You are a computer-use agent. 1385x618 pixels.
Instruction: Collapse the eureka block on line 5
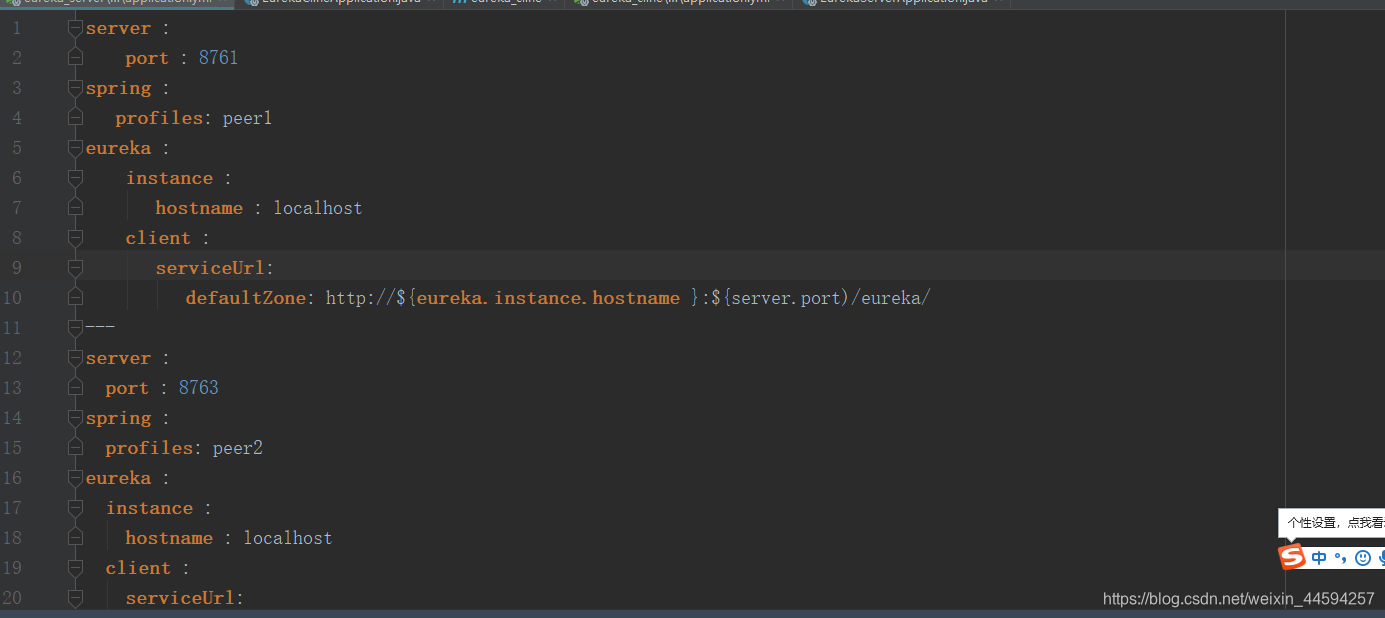point(75,148)
